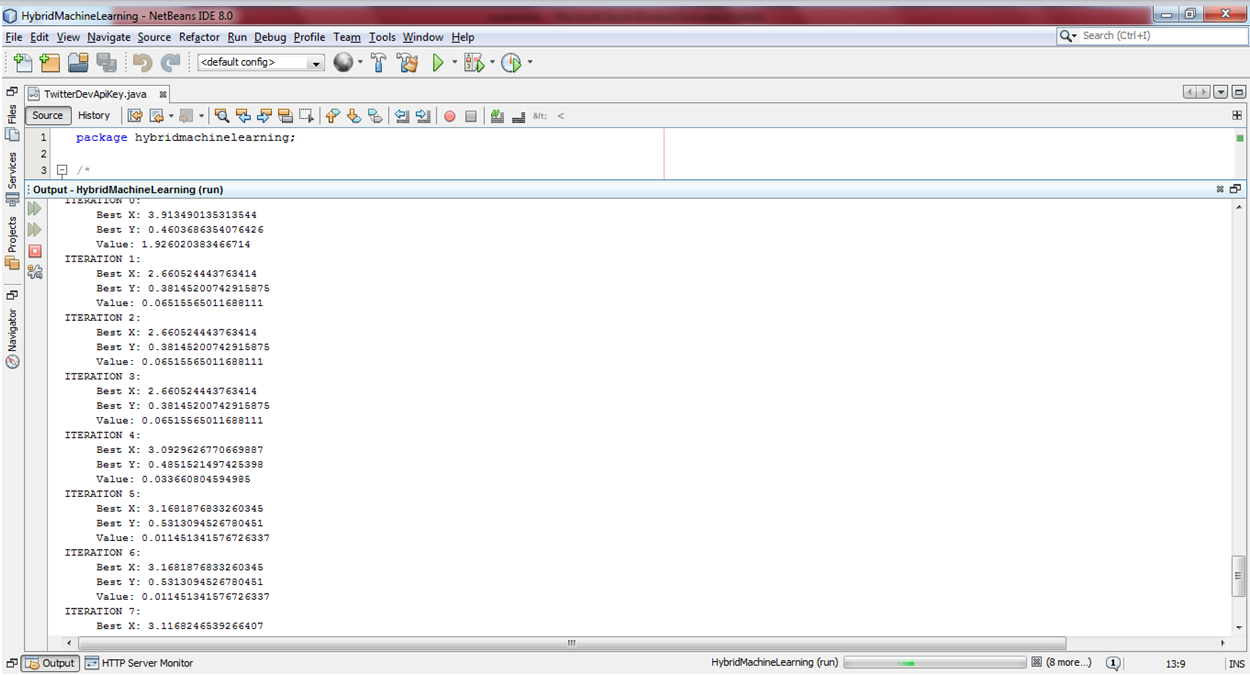
Task: Stop the running process in Output panel
Action: tap(35, 251)
